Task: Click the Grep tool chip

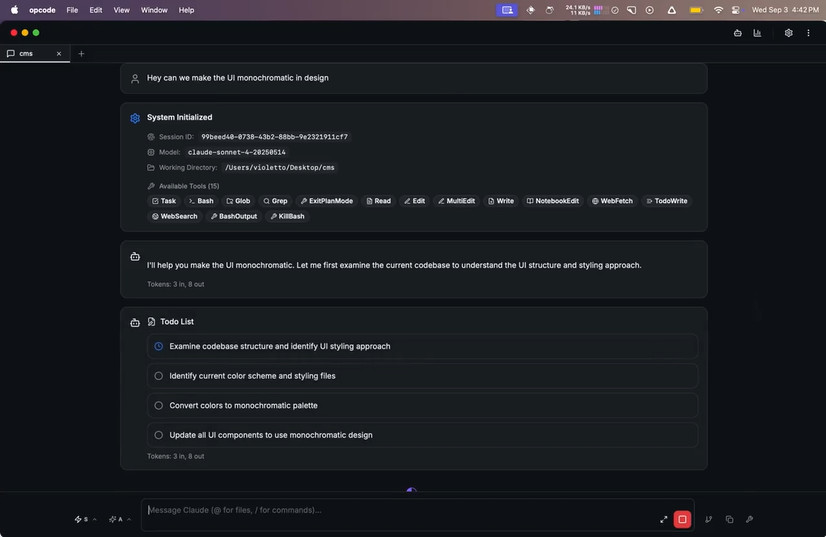Action: pyautogui.click(x=276, y=201)
